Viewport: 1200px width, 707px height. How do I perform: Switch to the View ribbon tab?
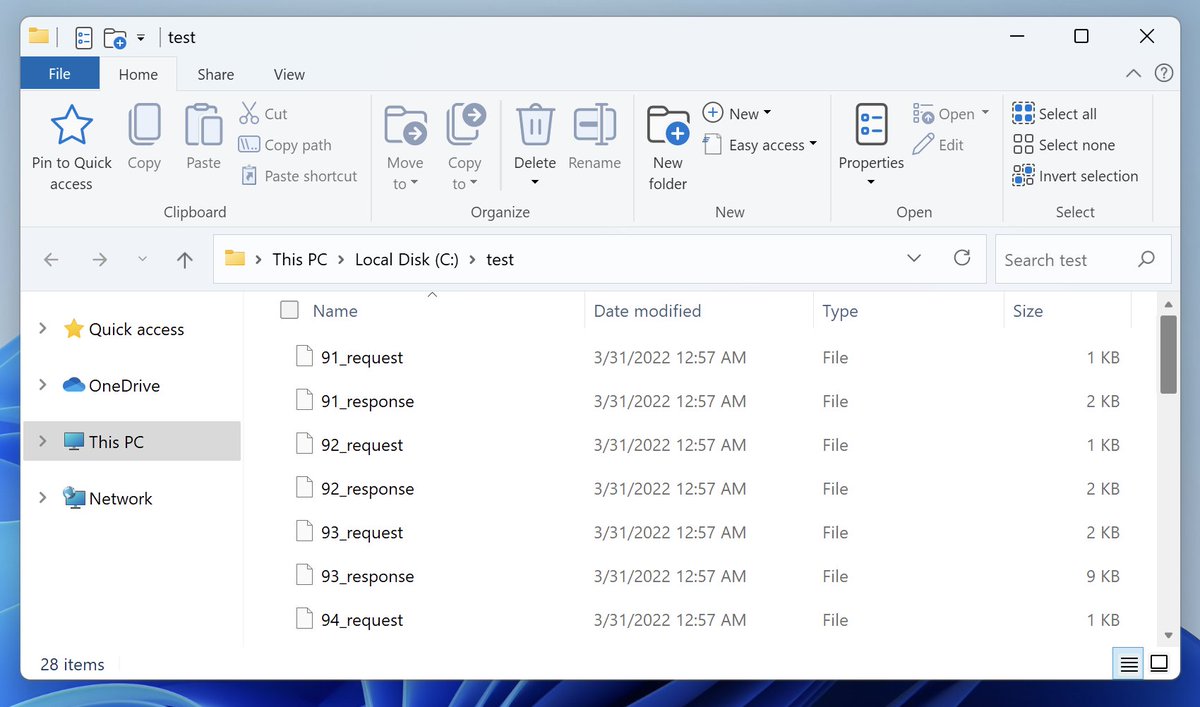pos(289,74)
